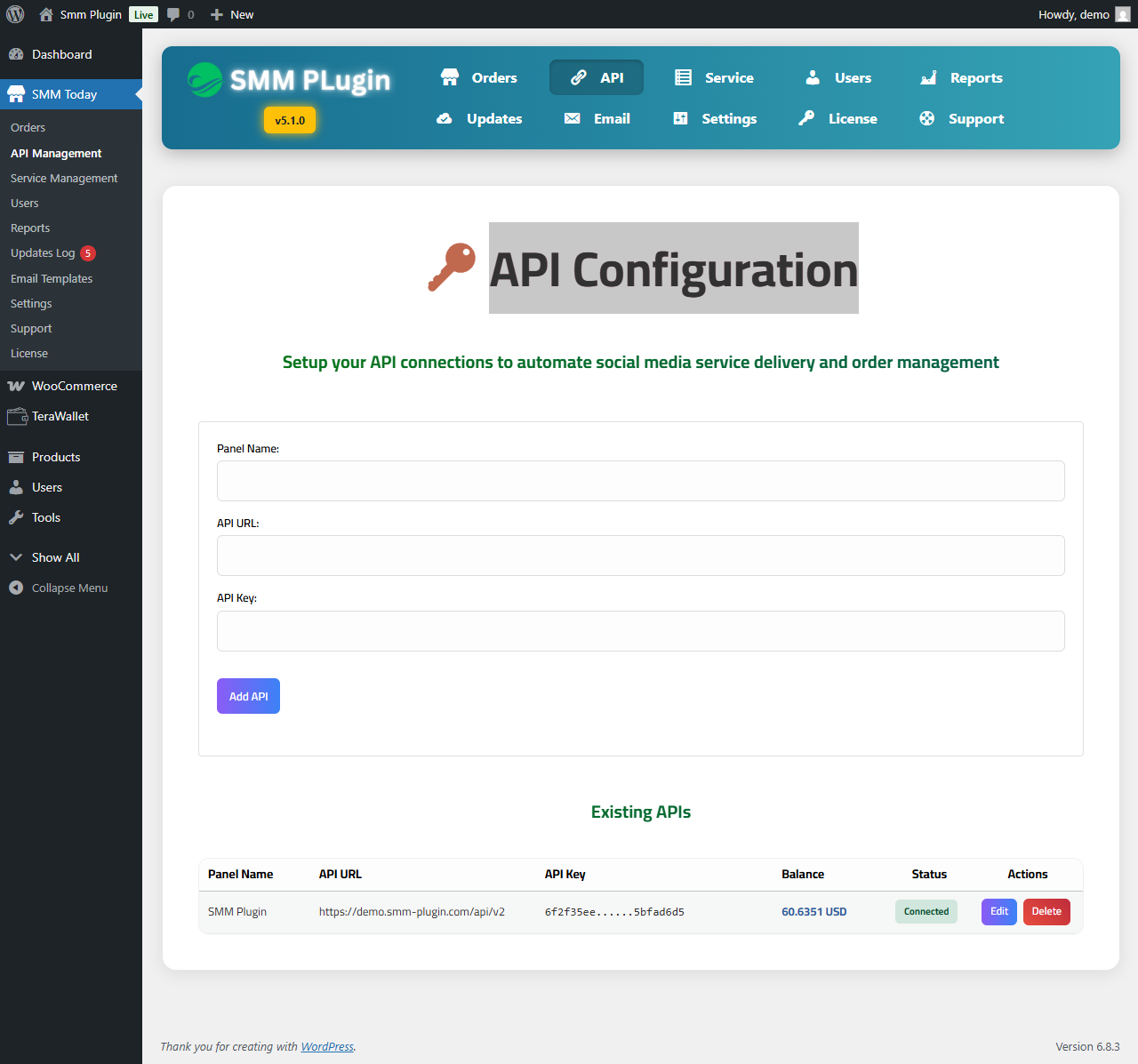Delete the SMM Plugin API entry
This screenshot has height=1064, width=1138.
(x=1046, y=911)
